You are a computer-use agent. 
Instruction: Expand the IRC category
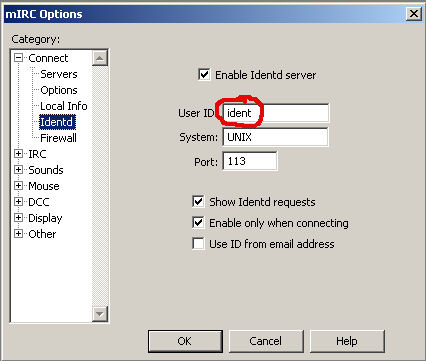click(x=19, y=154)
